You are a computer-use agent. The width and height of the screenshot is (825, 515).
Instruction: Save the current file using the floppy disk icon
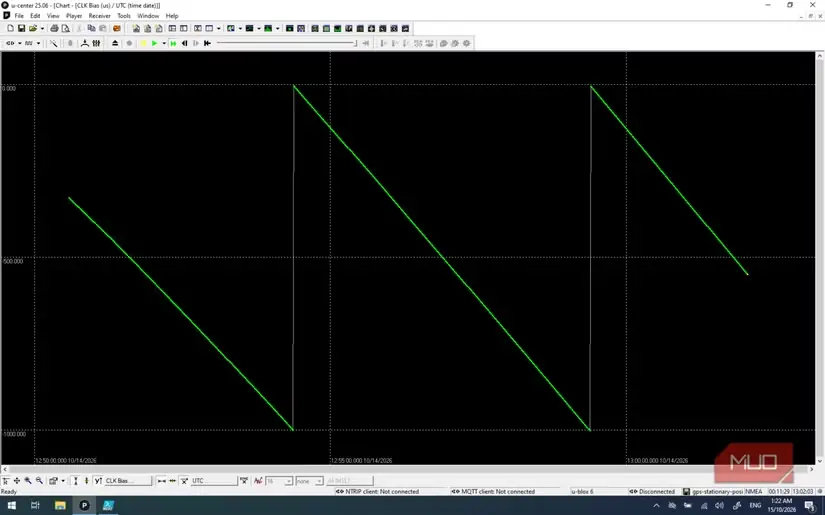[22, 28]
